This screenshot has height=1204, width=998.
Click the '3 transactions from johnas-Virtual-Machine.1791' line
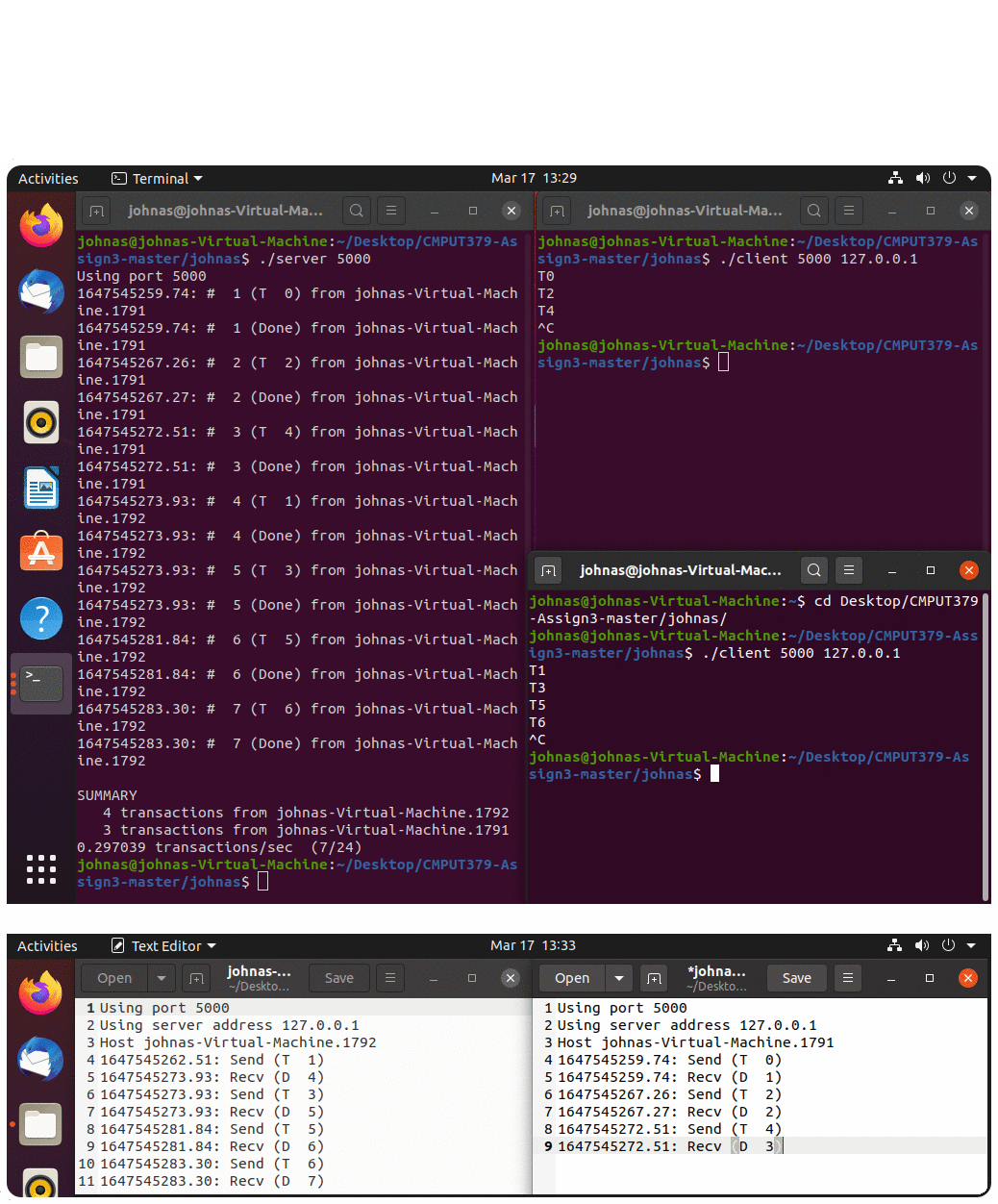306,830
